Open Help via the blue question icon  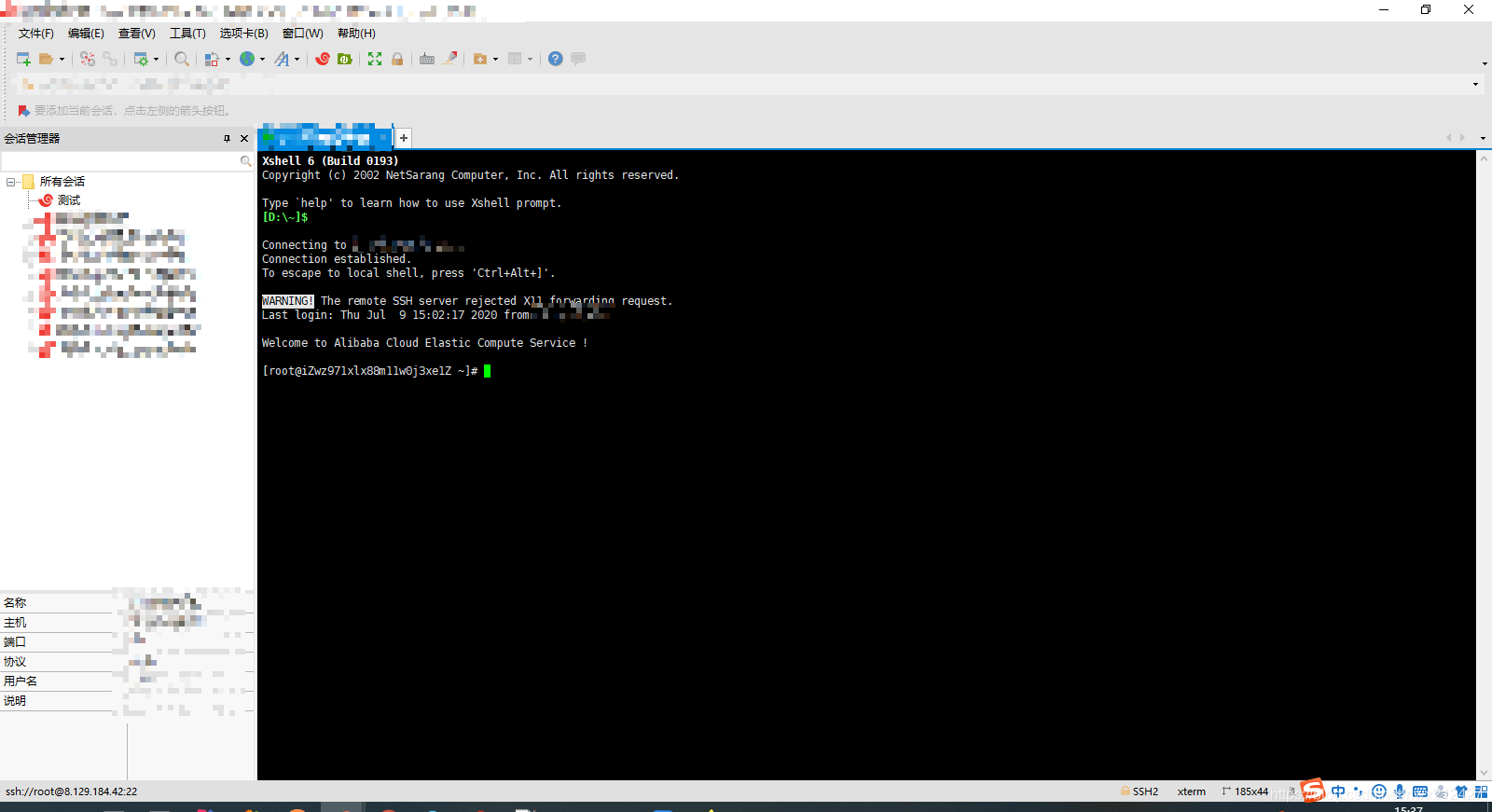(556, 59)
